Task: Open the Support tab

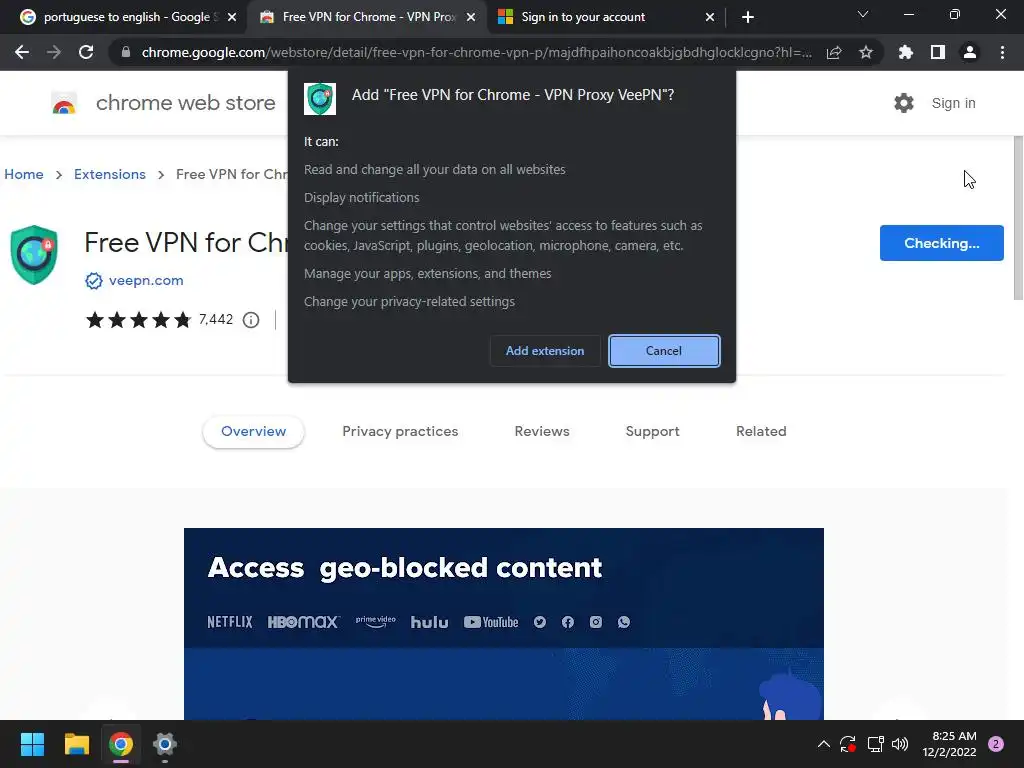Action: (x=652, y=432)
